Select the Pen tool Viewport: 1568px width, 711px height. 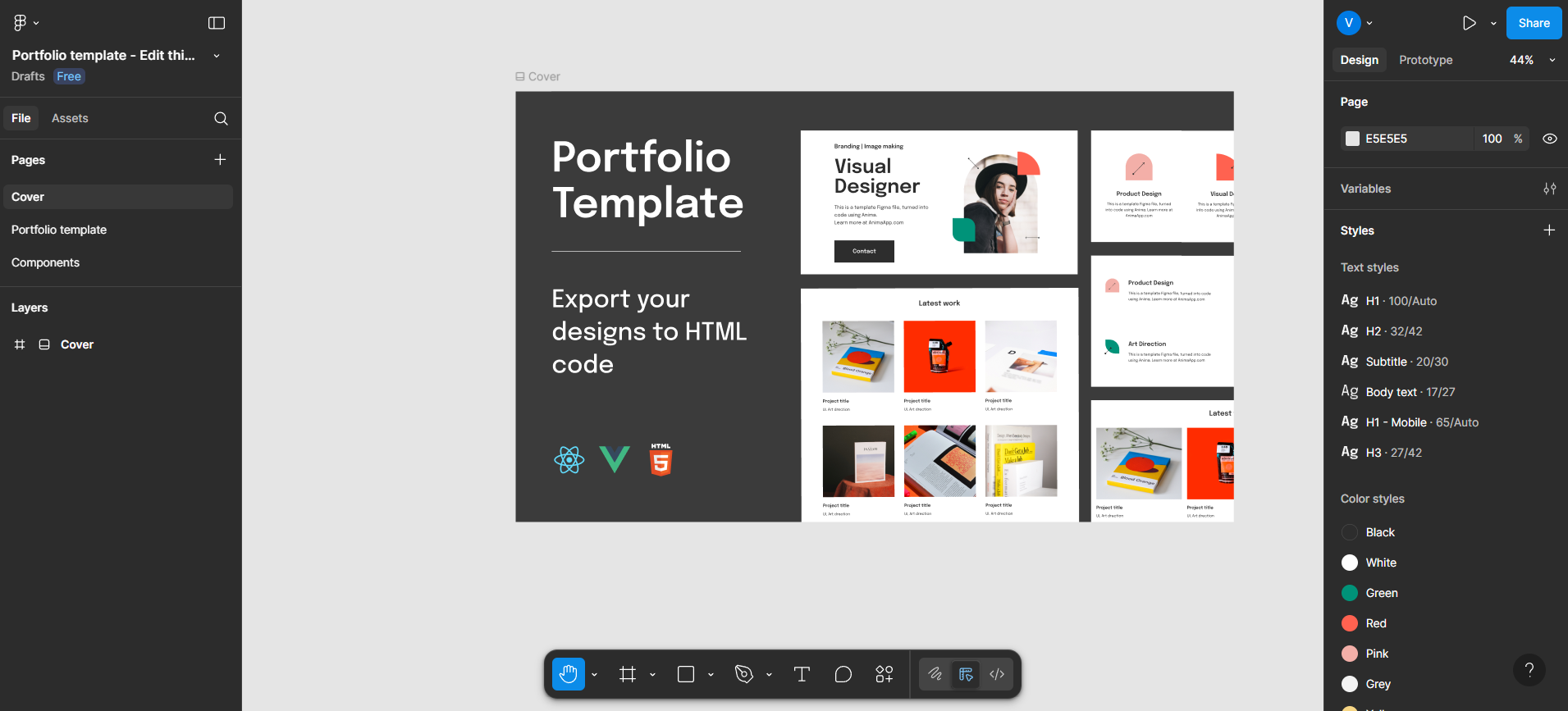click(x=744, y=674)
